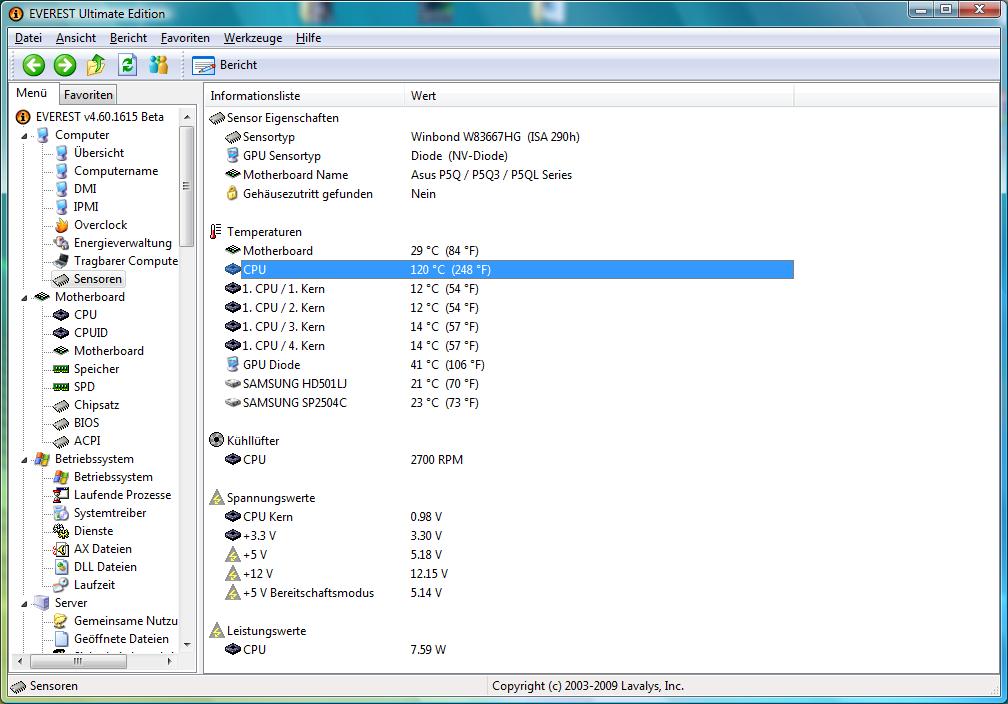
Task: Open AX Dateien tree item
Action: pos(103,549)
